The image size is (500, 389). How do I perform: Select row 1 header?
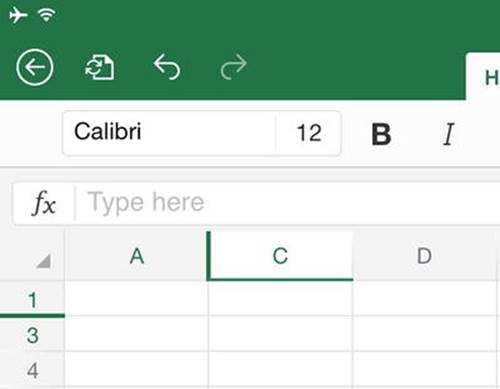click(32, 299)
